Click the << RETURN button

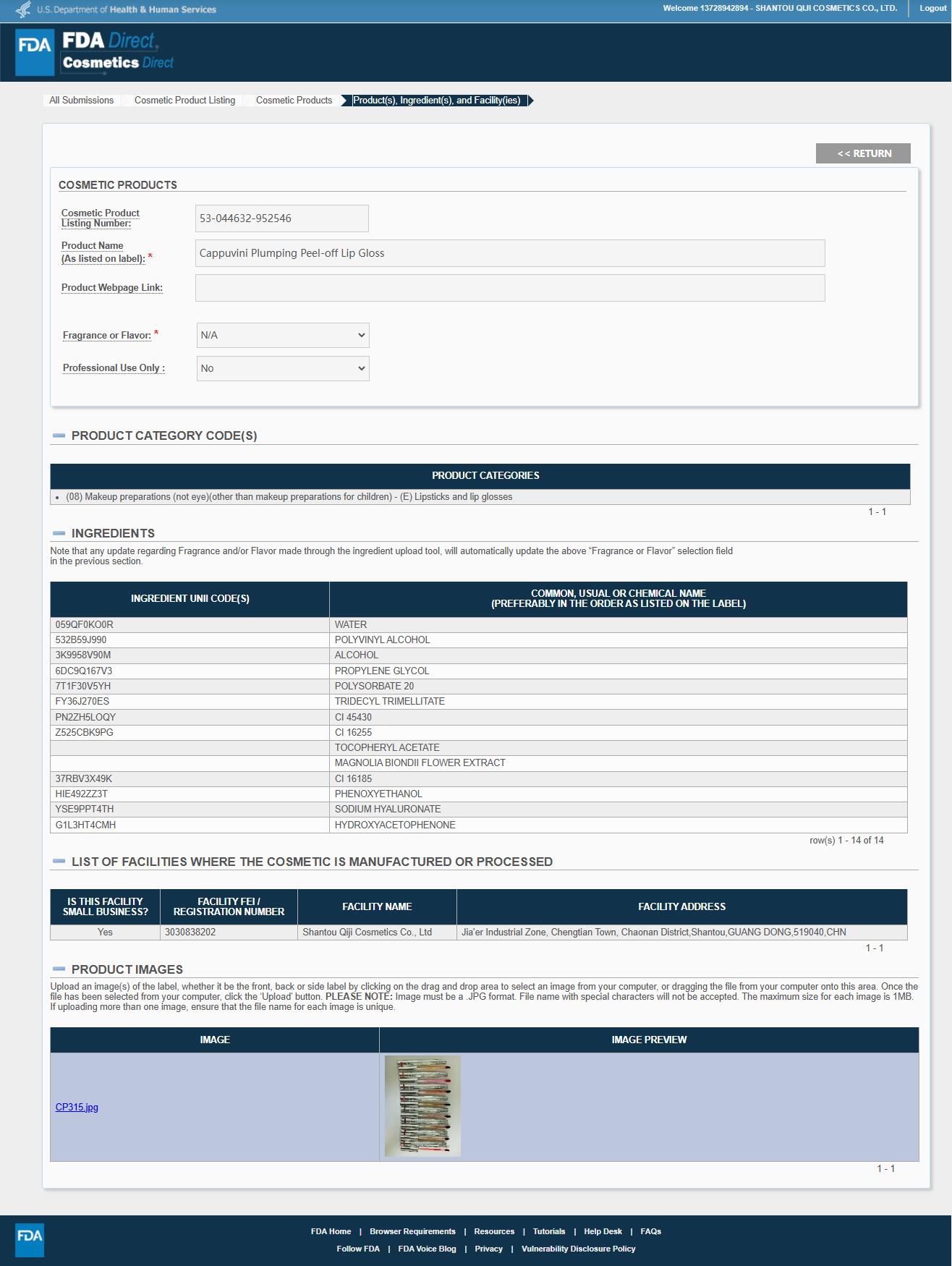863,153
